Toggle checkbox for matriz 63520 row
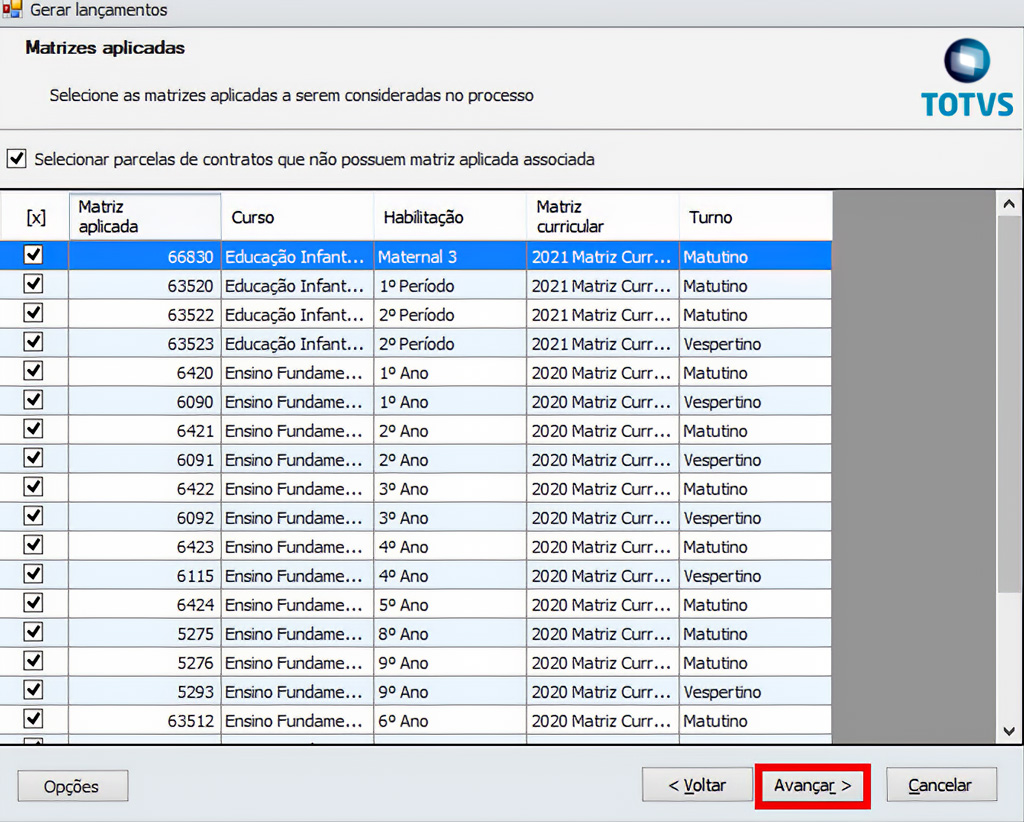1024x822 pixels. (34, 285)
